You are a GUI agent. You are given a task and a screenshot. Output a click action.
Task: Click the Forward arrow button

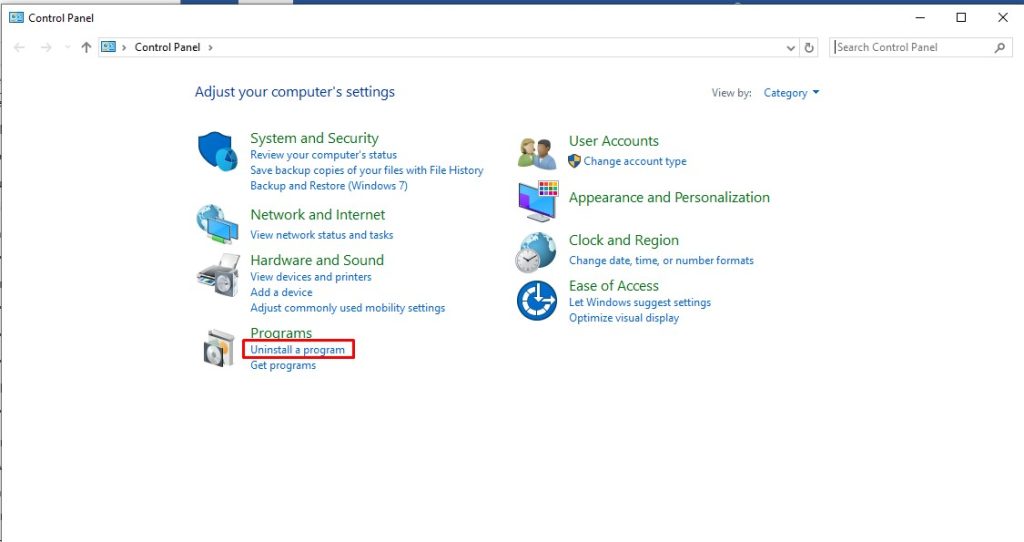pos(46,48)
